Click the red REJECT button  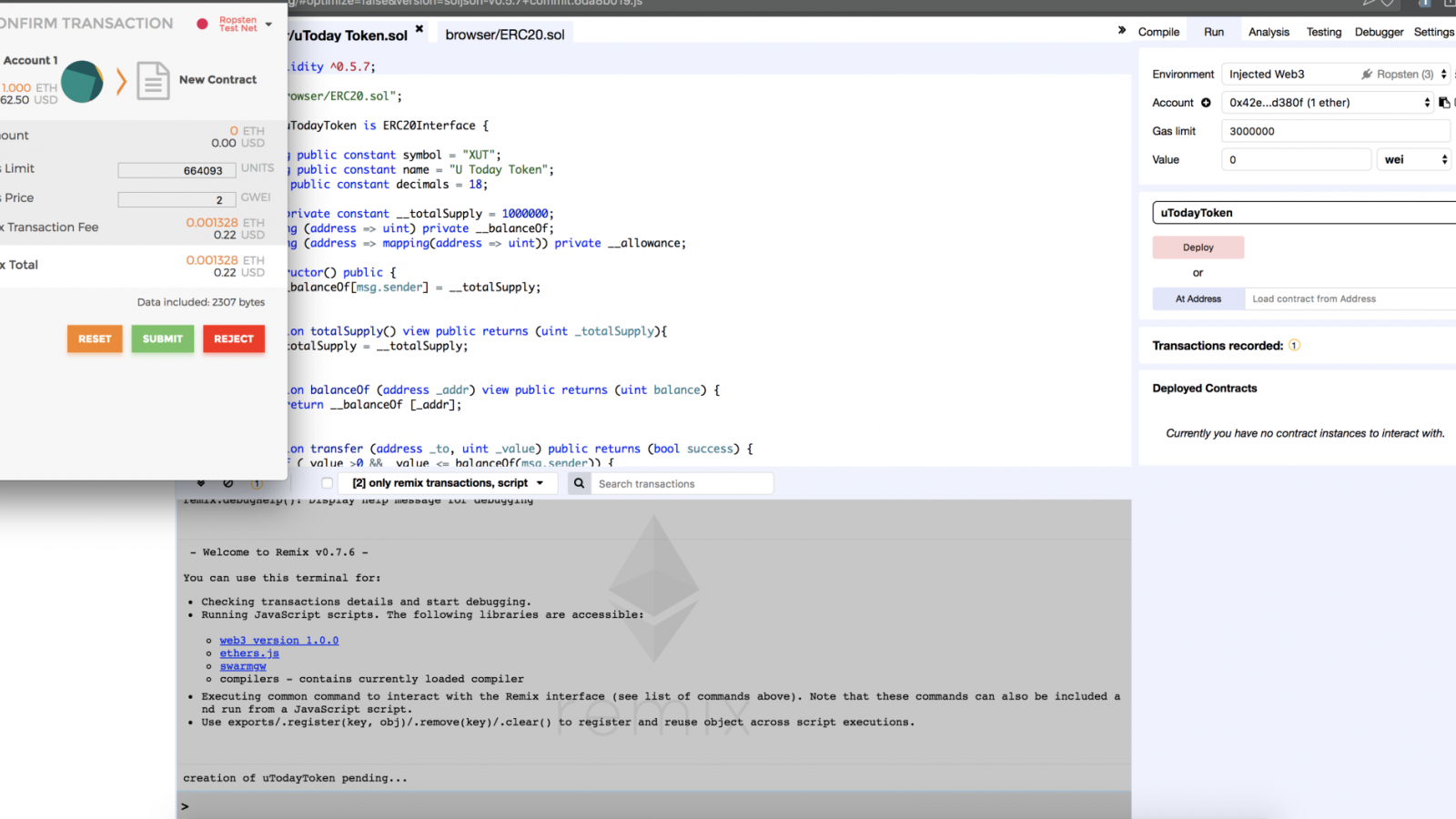[234, 339]
